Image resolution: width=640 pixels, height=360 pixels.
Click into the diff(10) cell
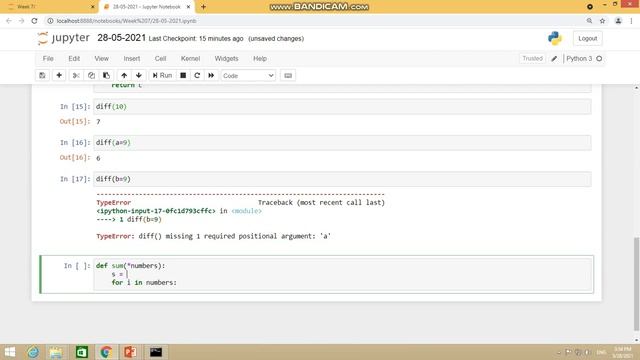(x=342, y=107)
